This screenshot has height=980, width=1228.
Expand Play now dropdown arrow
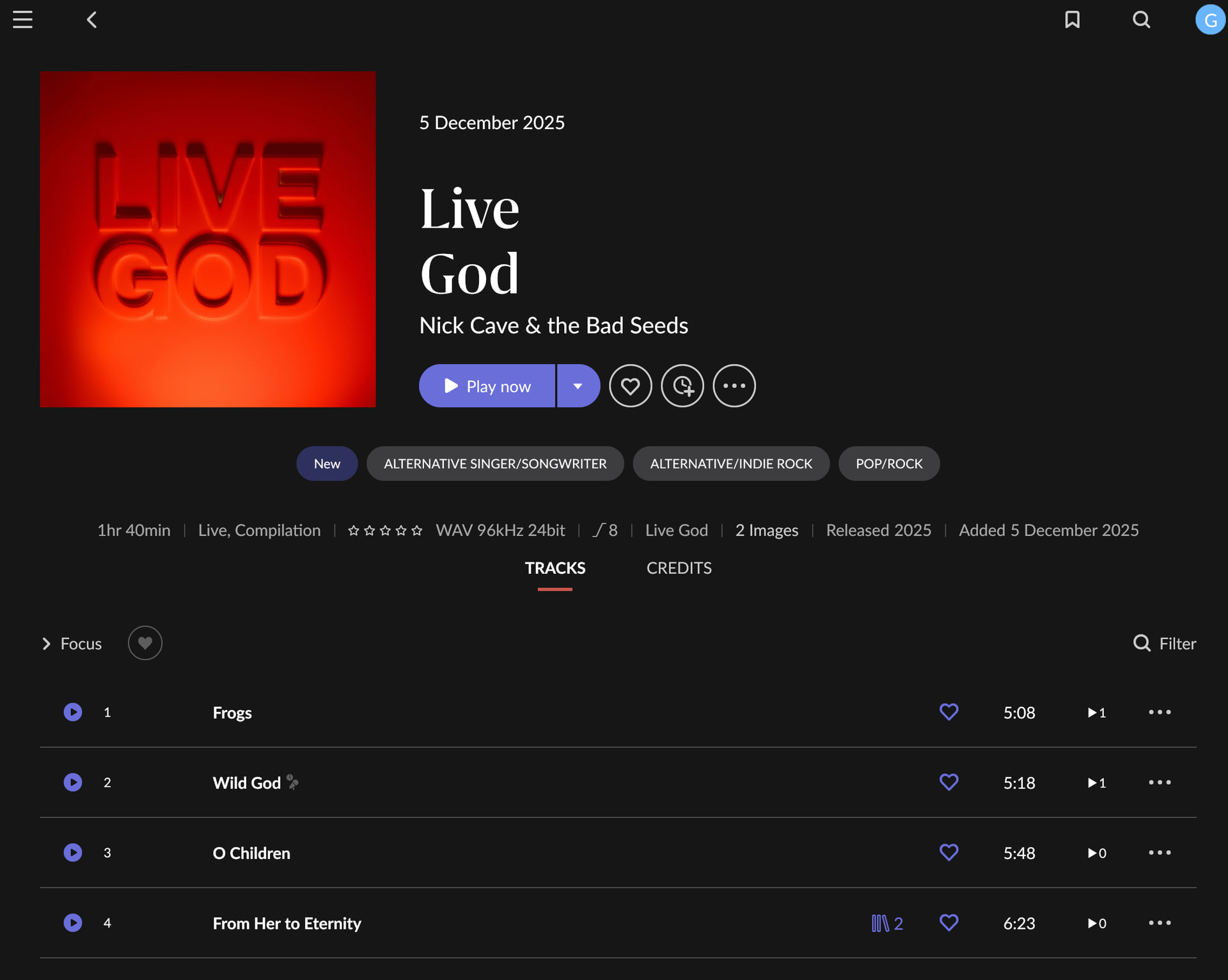(578, 386)
